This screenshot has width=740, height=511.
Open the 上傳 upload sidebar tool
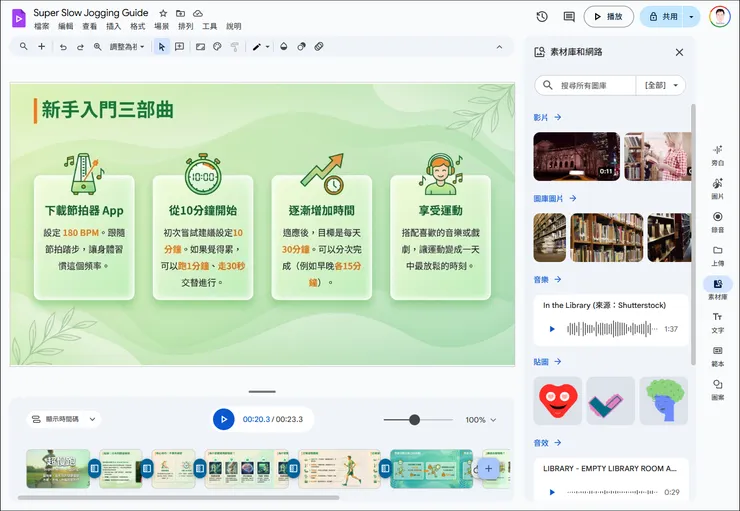coord(717,256)
